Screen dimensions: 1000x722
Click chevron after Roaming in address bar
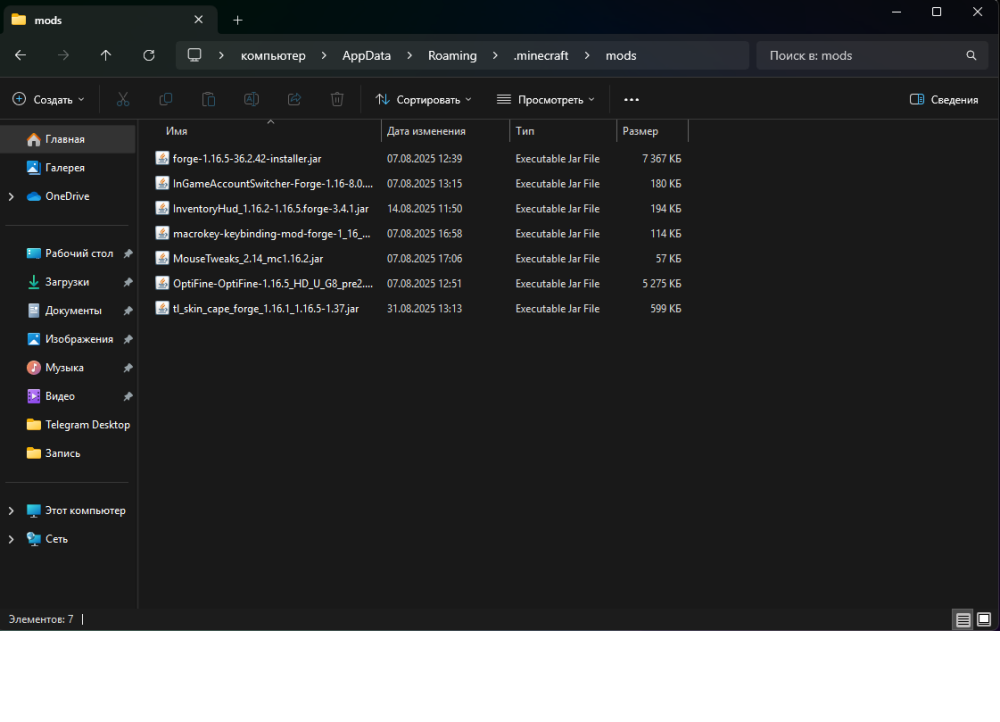click(x=495, y=55)
